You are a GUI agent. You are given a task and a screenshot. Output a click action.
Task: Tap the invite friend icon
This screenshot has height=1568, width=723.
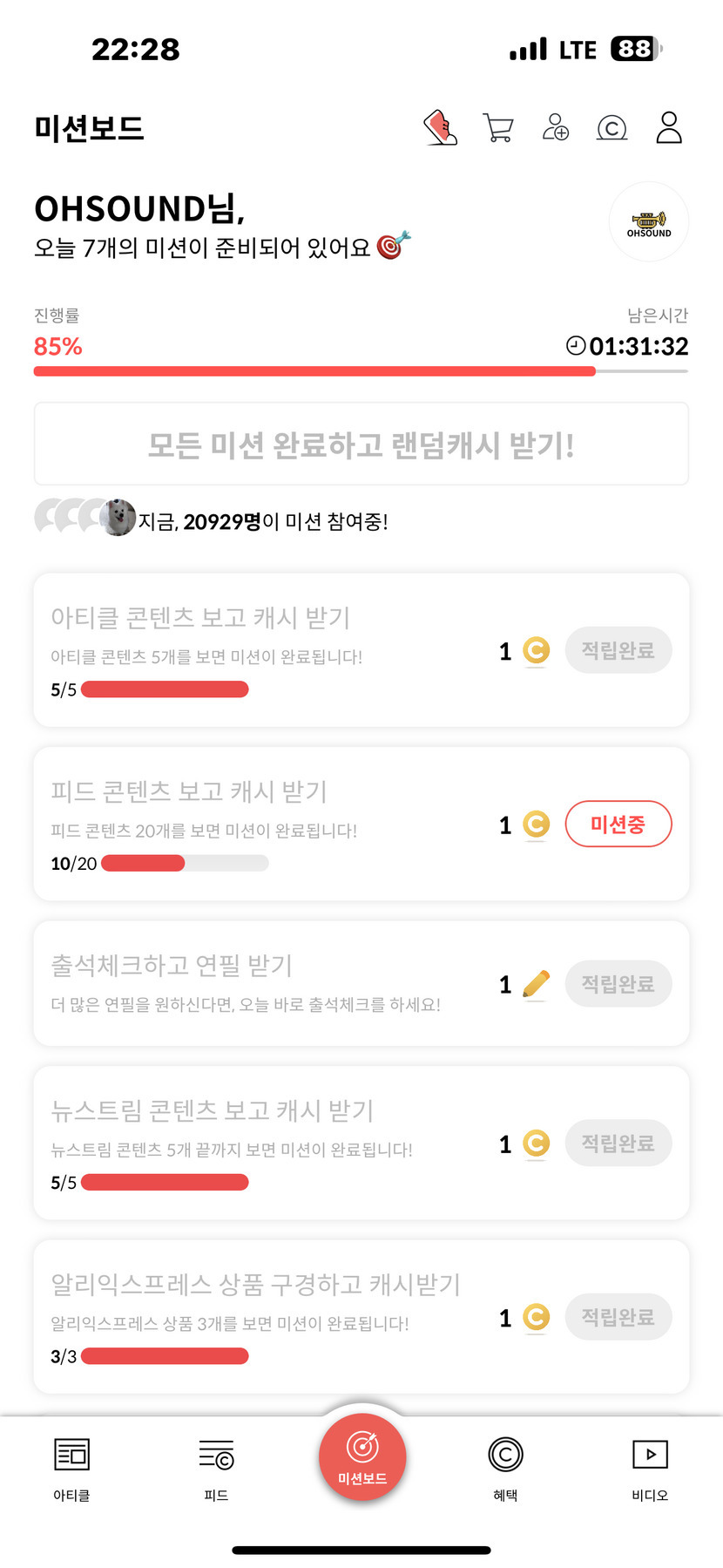tap(555, 127)
